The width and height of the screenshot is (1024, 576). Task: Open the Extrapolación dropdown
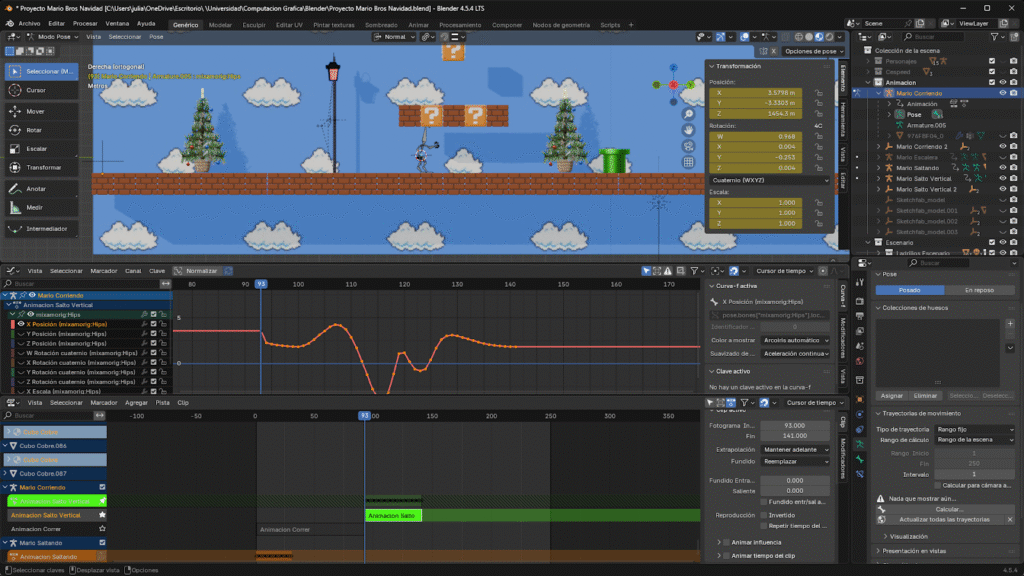coord(795,449)
